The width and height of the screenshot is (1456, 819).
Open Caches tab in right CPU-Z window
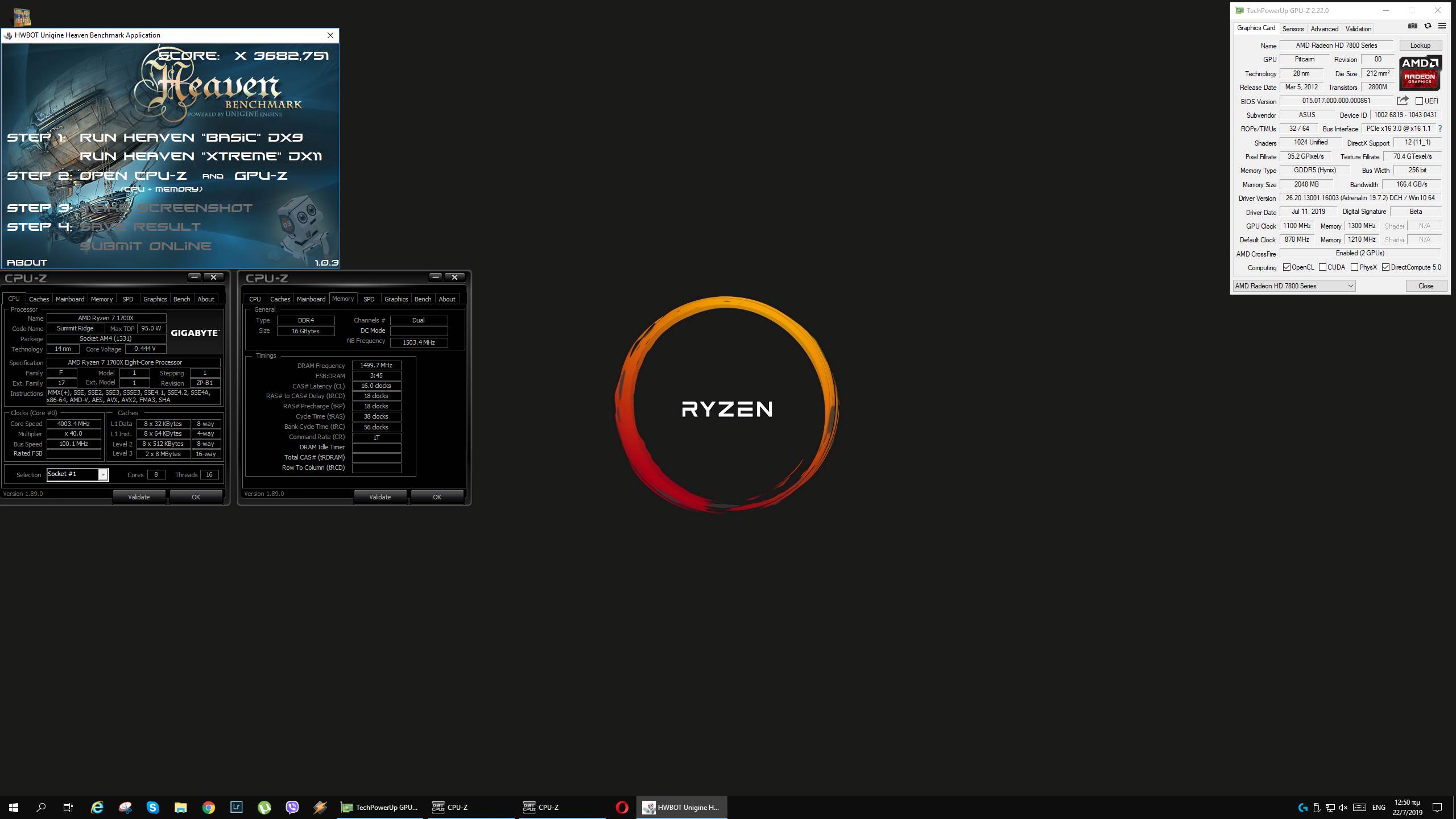tap(280, 299)
